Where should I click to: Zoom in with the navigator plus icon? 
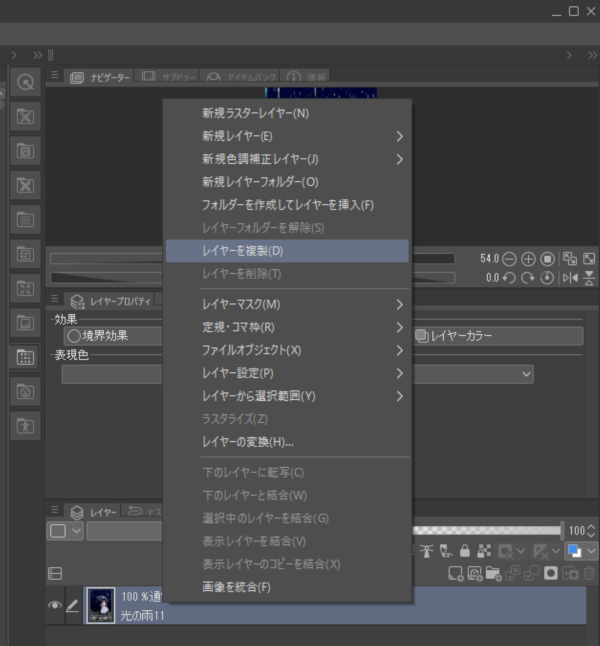(x=528, y=258)
